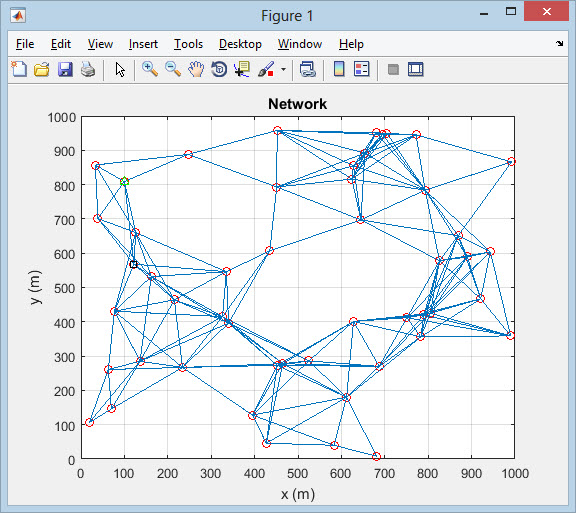Open the Insert menu
Image resolution: width=576 pixels, height=513 pixels.
pos(143,44)
